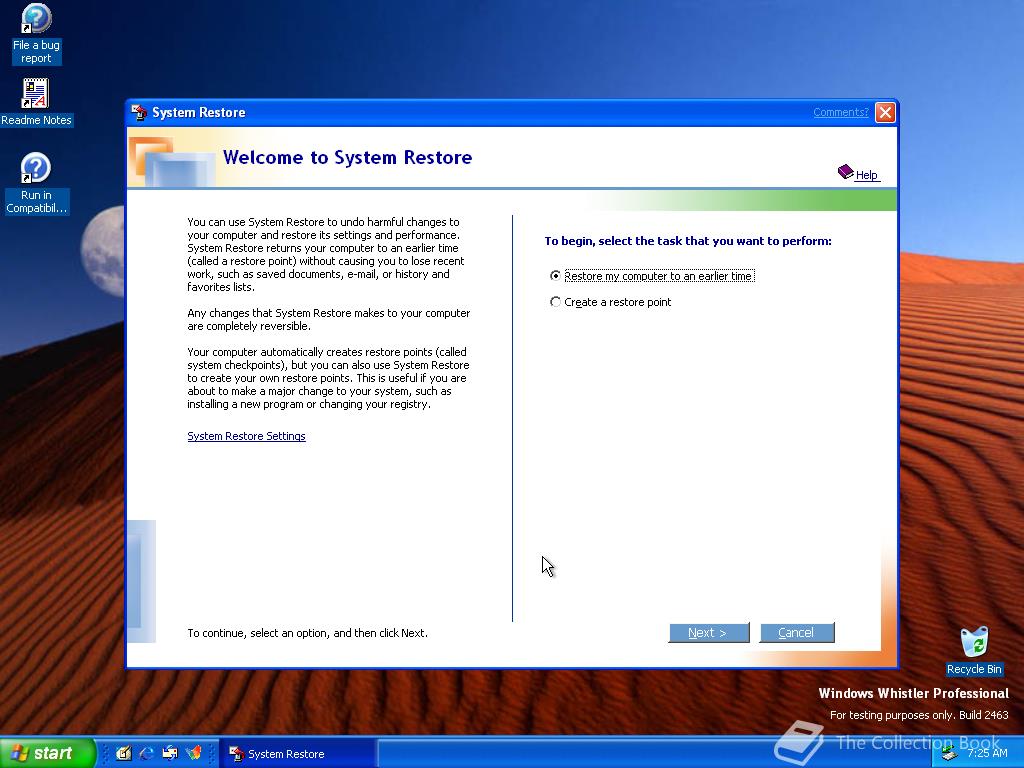
Task: Click the Help book icon
Action: click(x=846, y=172)
